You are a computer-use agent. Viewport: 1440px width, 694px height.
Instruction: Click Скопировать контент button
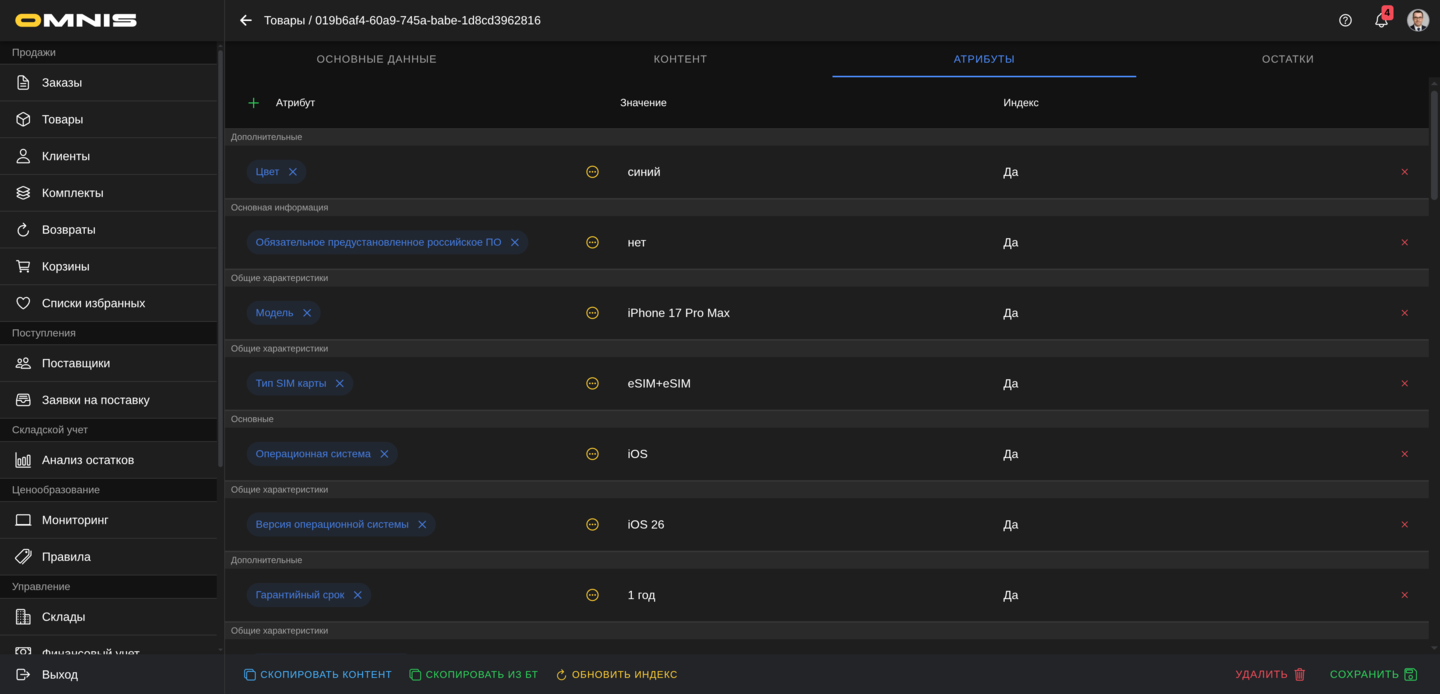pyautogui.click(x=317, y=675)
